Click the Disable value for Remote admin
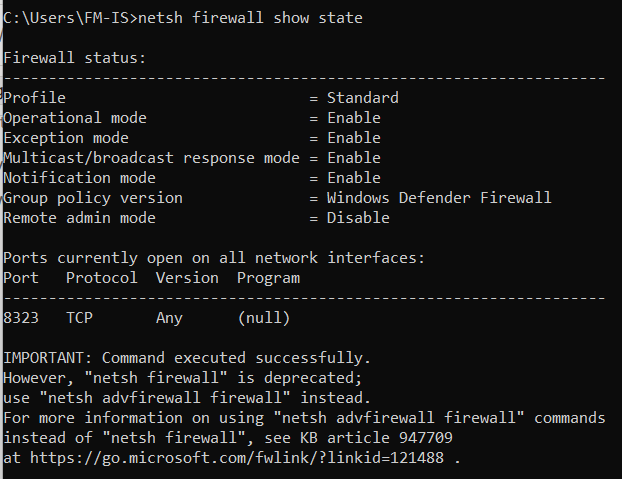This screenshot has width=622, height=479. [357, 218]
